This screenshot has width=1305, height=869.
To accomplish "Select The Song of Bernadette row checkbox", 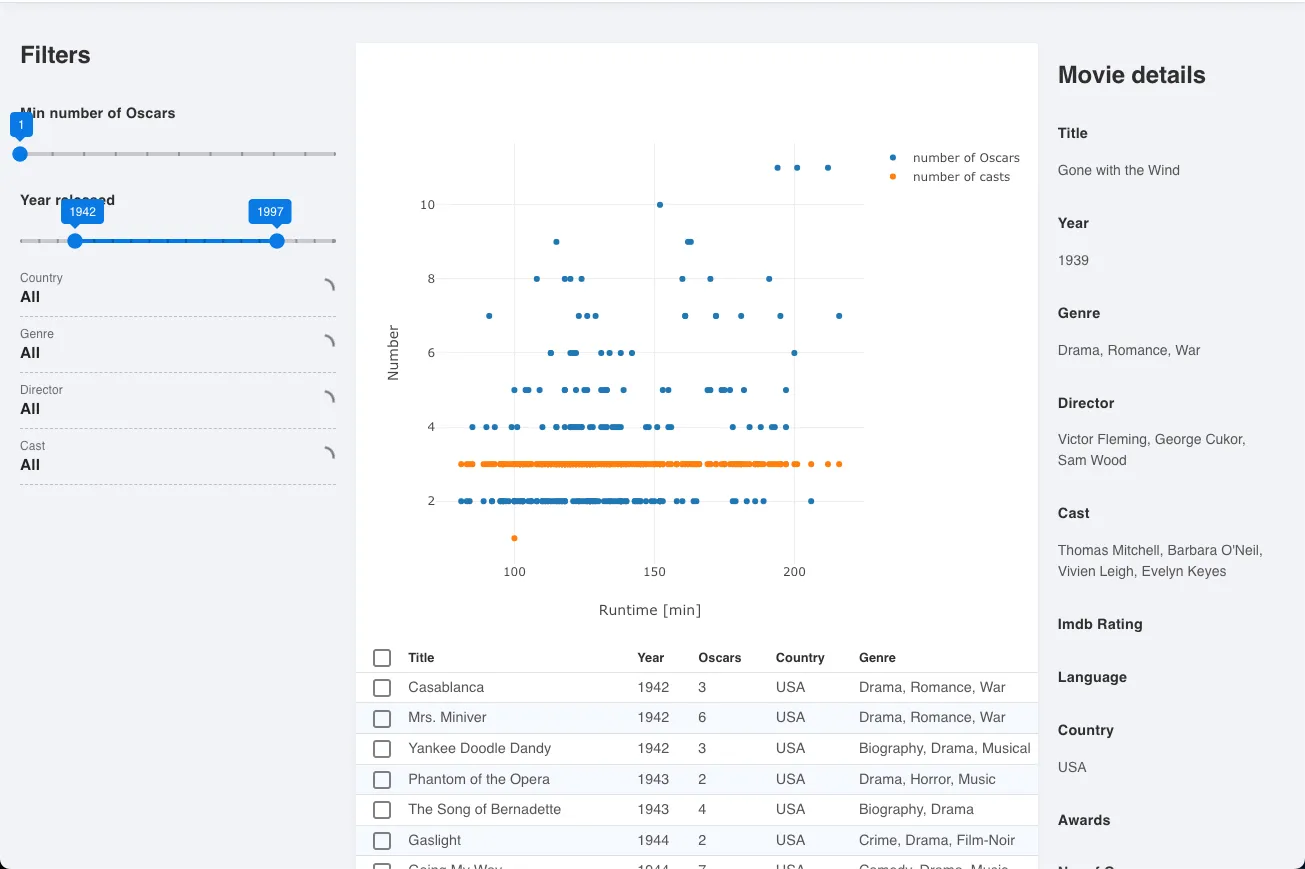I will (x=382, y=809).
